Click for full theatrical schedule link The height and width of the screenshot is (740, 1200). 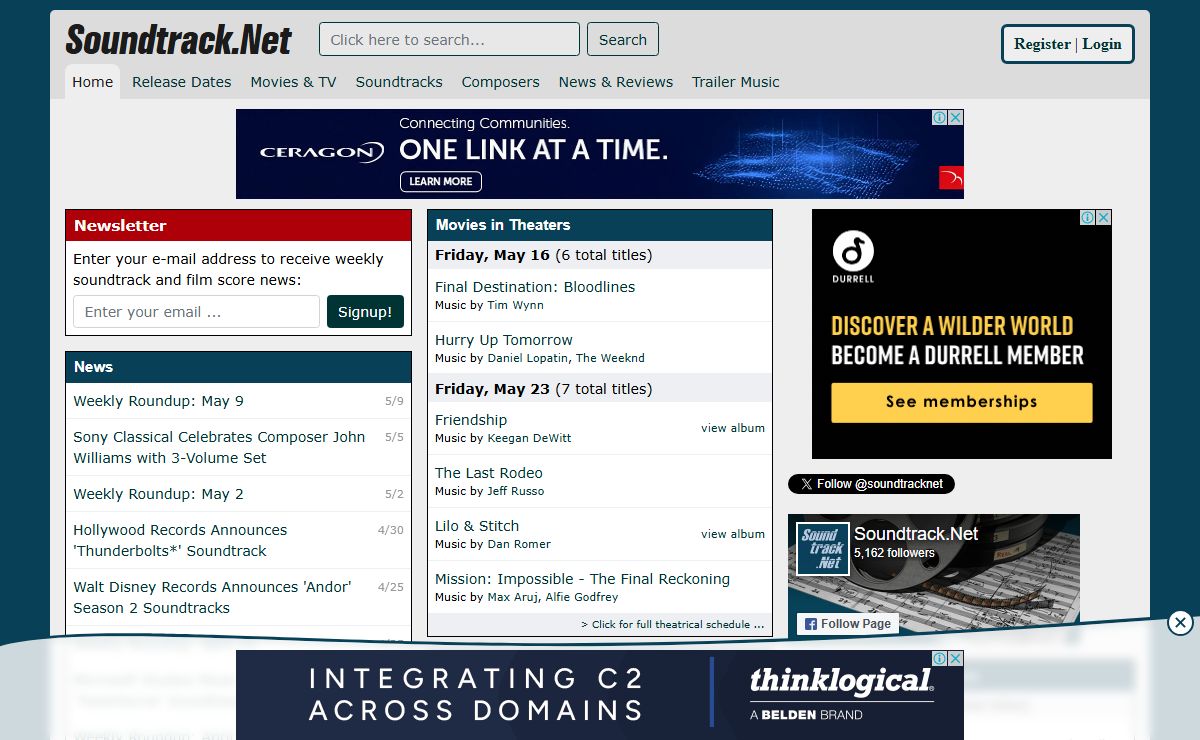673,624
